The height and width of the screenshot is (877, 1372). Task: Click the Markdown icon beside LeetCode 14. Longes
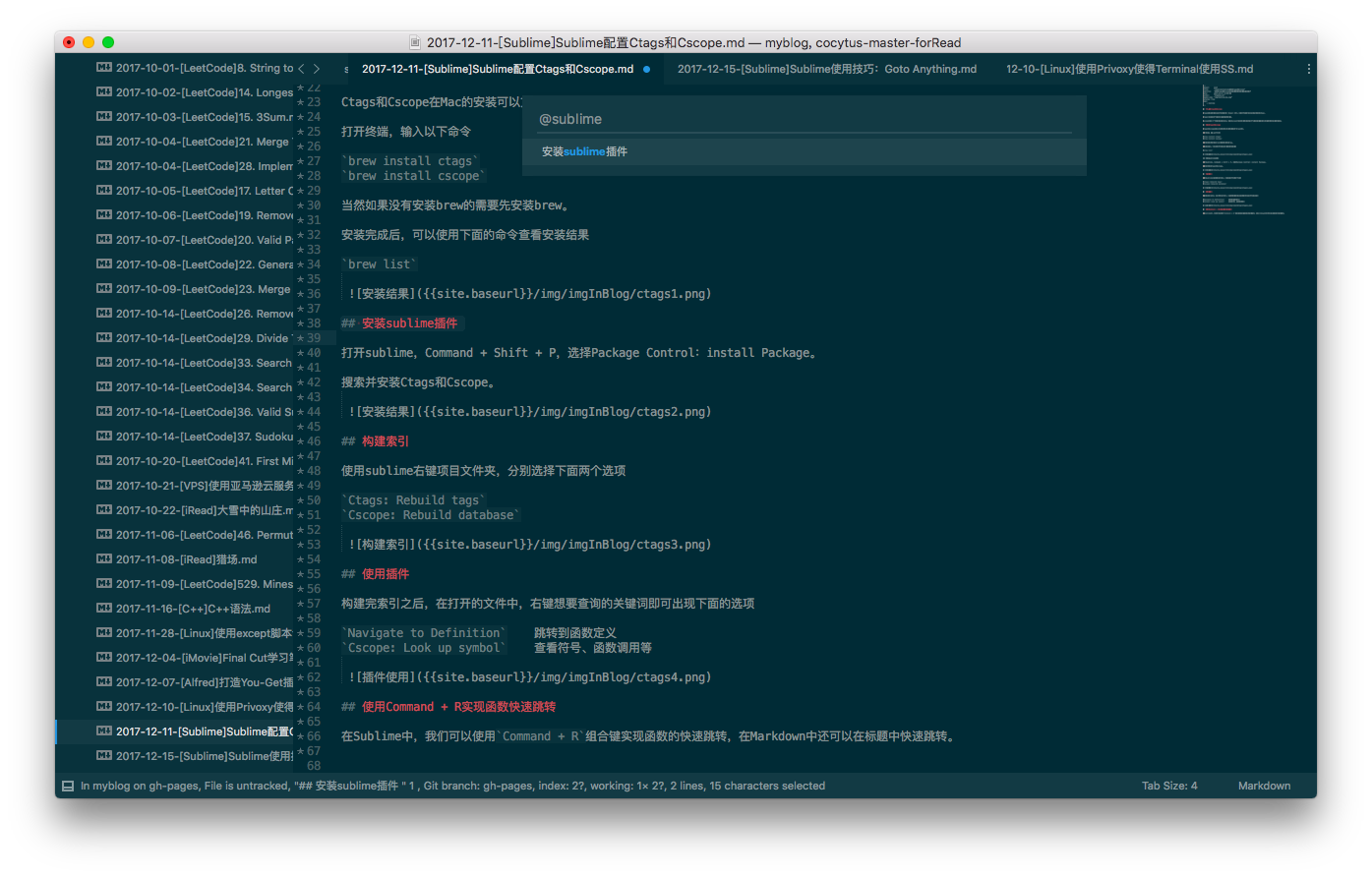point(103,92)
